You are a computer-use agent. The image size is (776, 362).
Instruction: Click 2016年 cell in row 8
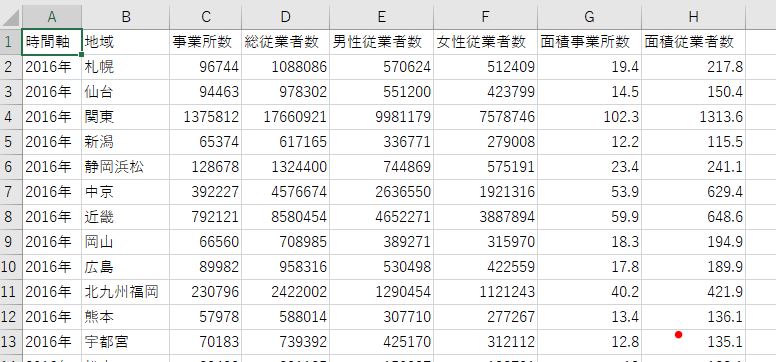pos(52,217)
